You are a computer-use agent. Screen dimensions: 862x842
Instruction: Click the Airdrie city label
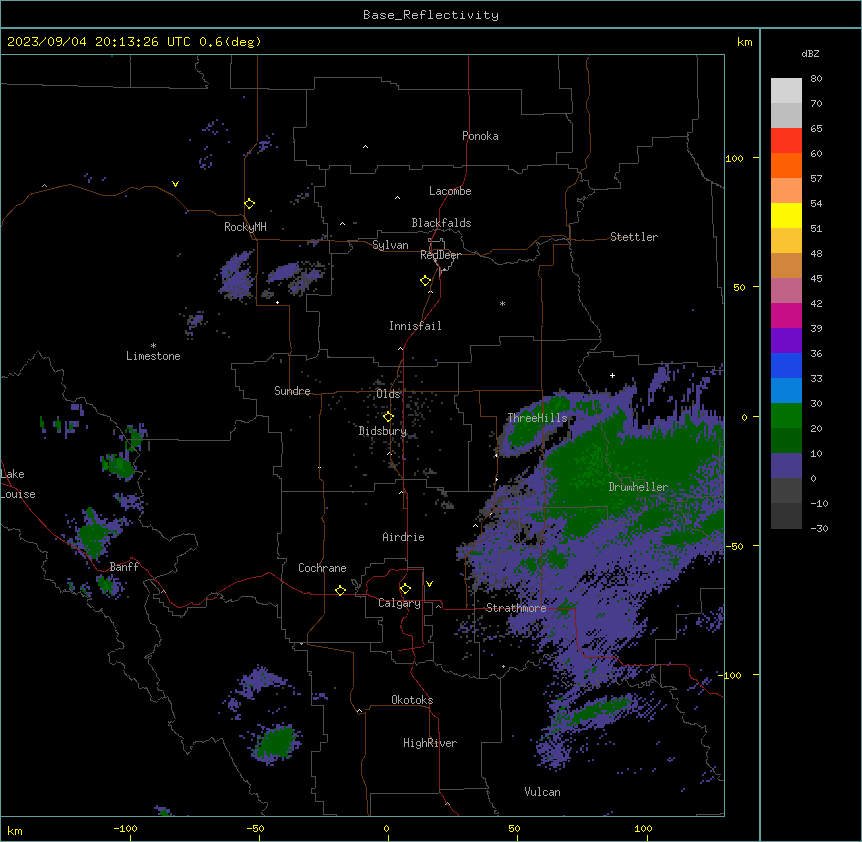[x=403, y=537]
